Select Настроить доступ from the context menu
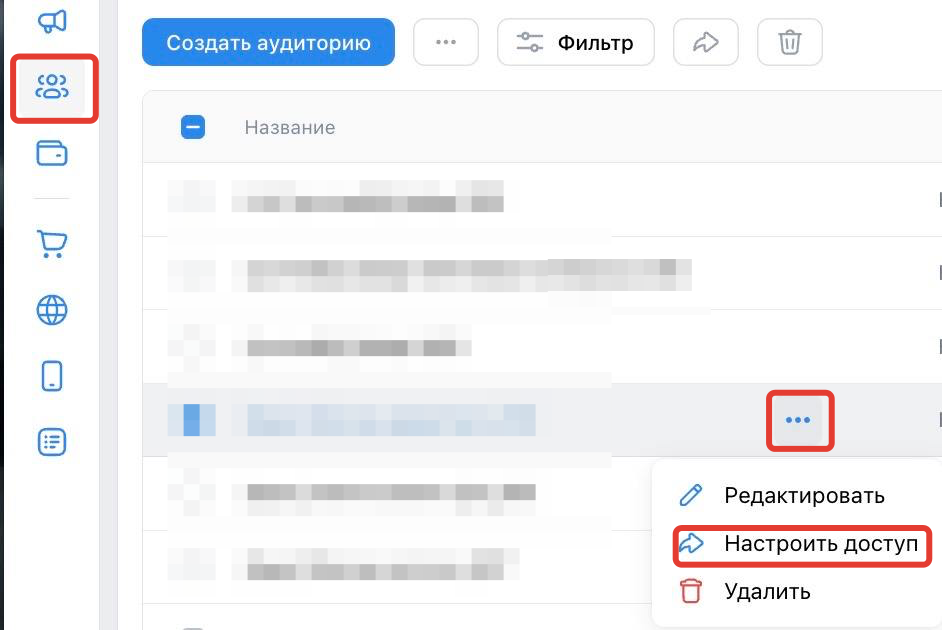 tap(801, 544)
